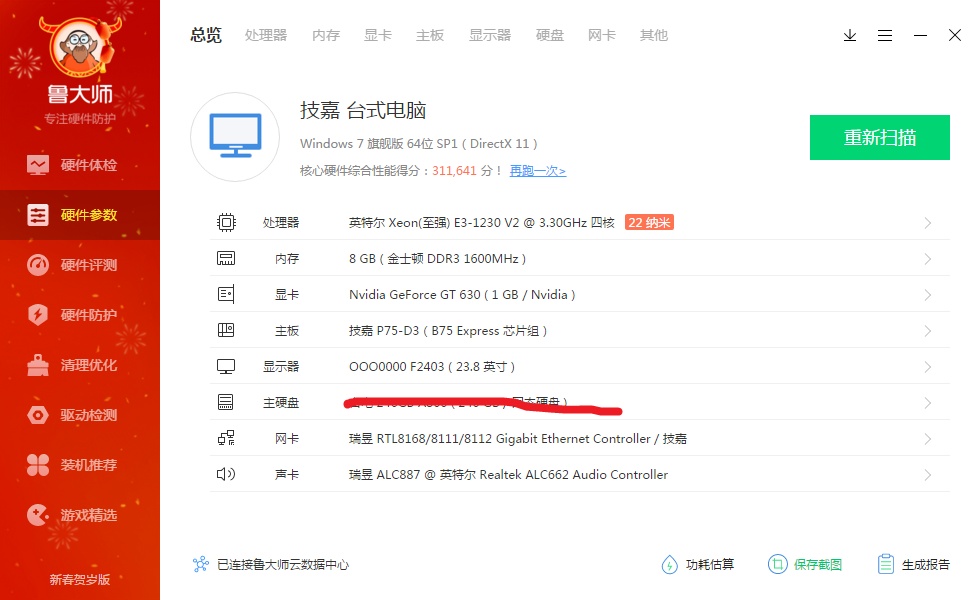The image size is (980, 600).
Task: Switch to the 硬盘 tab
Action: (x=550, y=35)
